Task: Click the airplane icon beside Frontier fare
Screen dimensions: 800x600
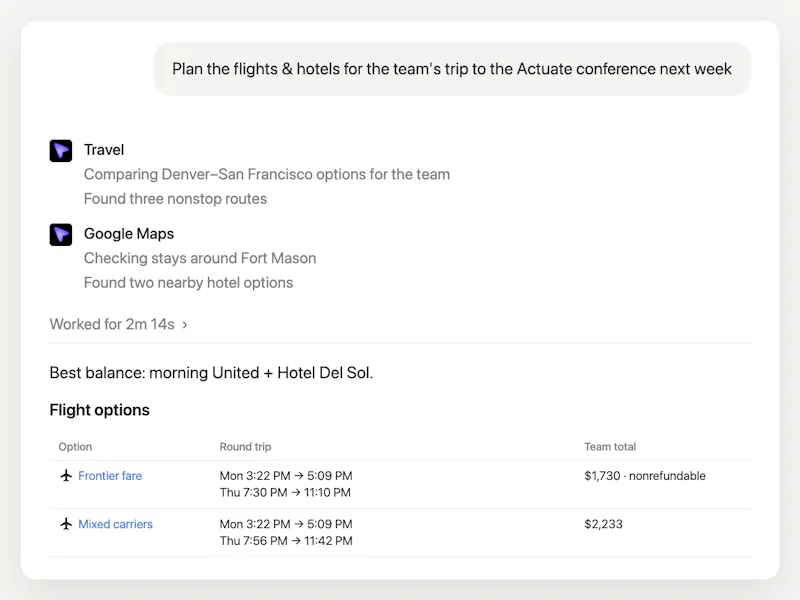Action: point(66,476)
